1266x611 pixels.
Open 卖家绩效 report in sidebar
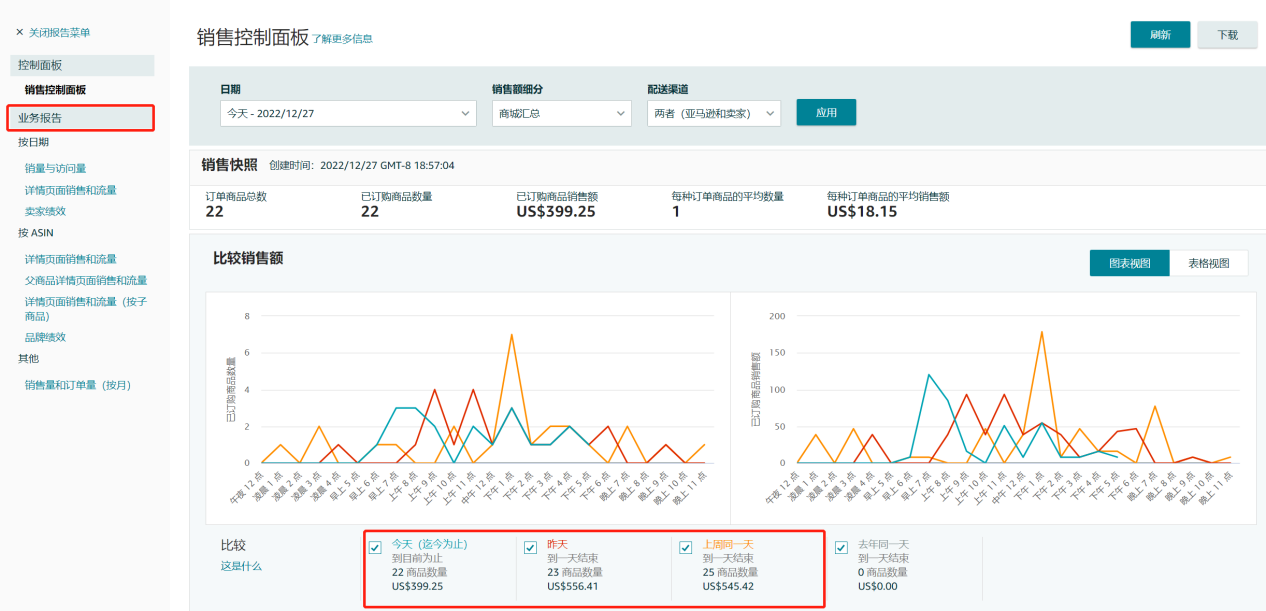pos(45,211)
